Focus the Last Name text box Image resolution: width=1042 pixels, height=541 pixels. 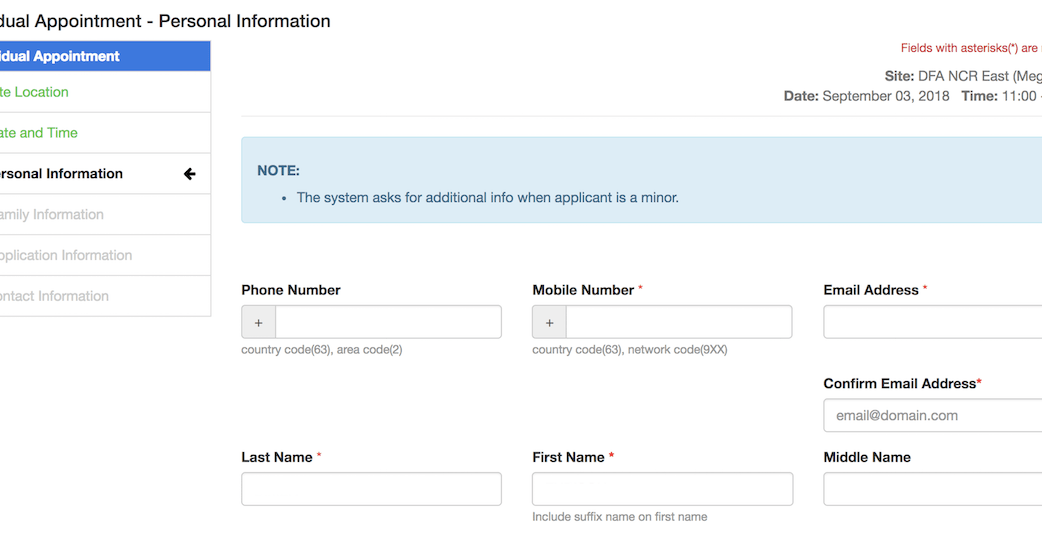(x=371, y=490)
